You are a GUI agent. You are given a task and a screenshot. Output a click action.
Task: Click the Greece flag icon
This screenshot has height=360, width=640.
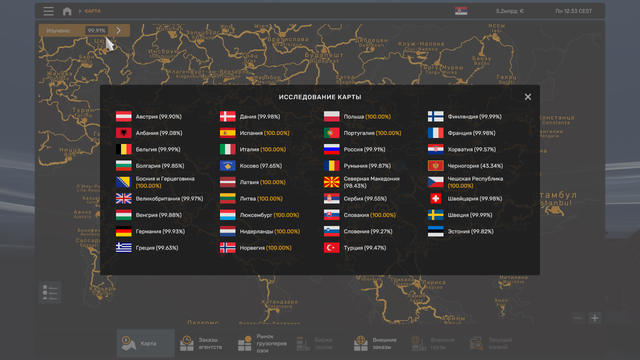pos(124,248)
